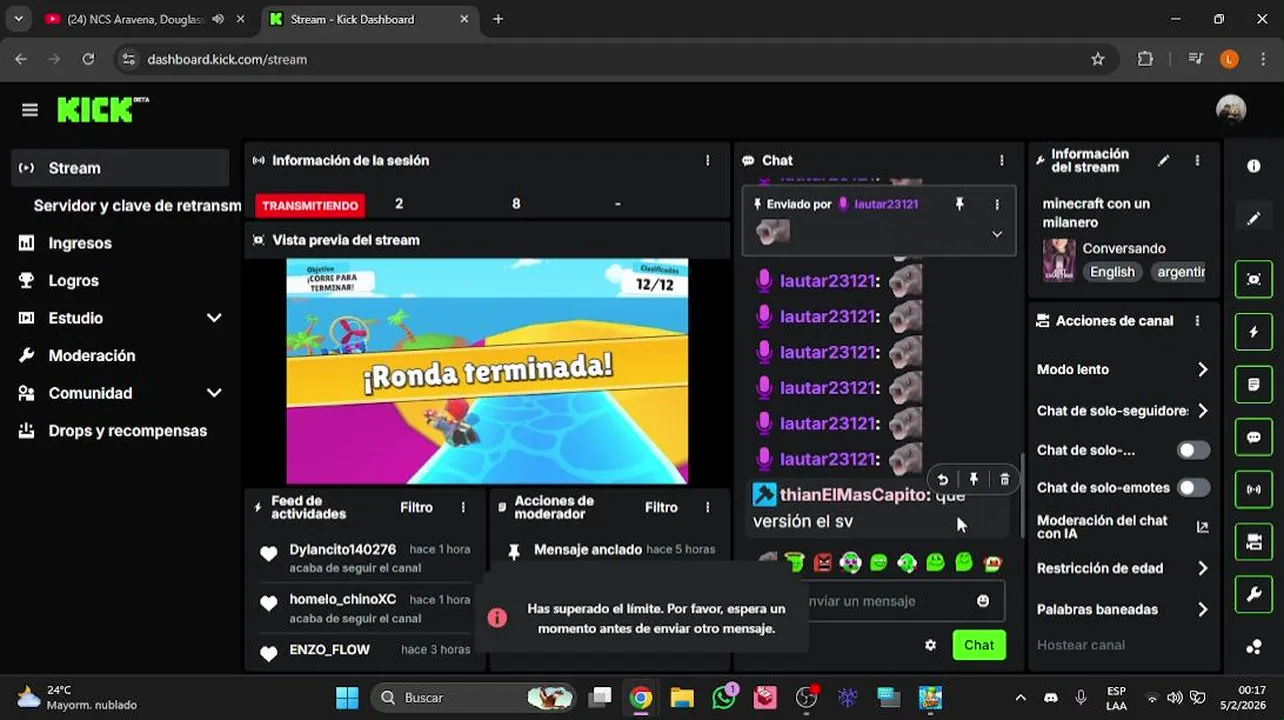The image size is (1284, 720).
Task: Open the Stream section in sidebar
Action: point(120,168)
